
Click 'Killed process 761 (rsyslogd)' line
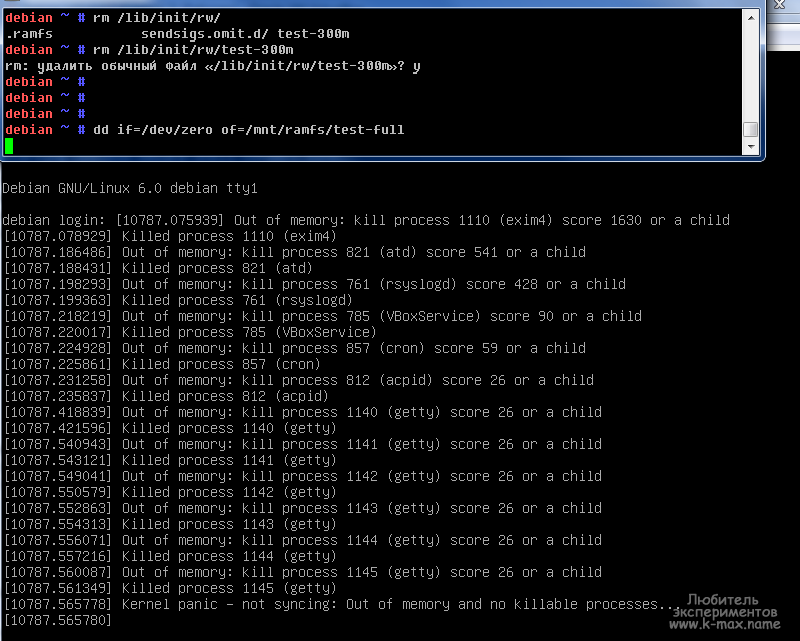pyautogui.click(x=178, y=300)
